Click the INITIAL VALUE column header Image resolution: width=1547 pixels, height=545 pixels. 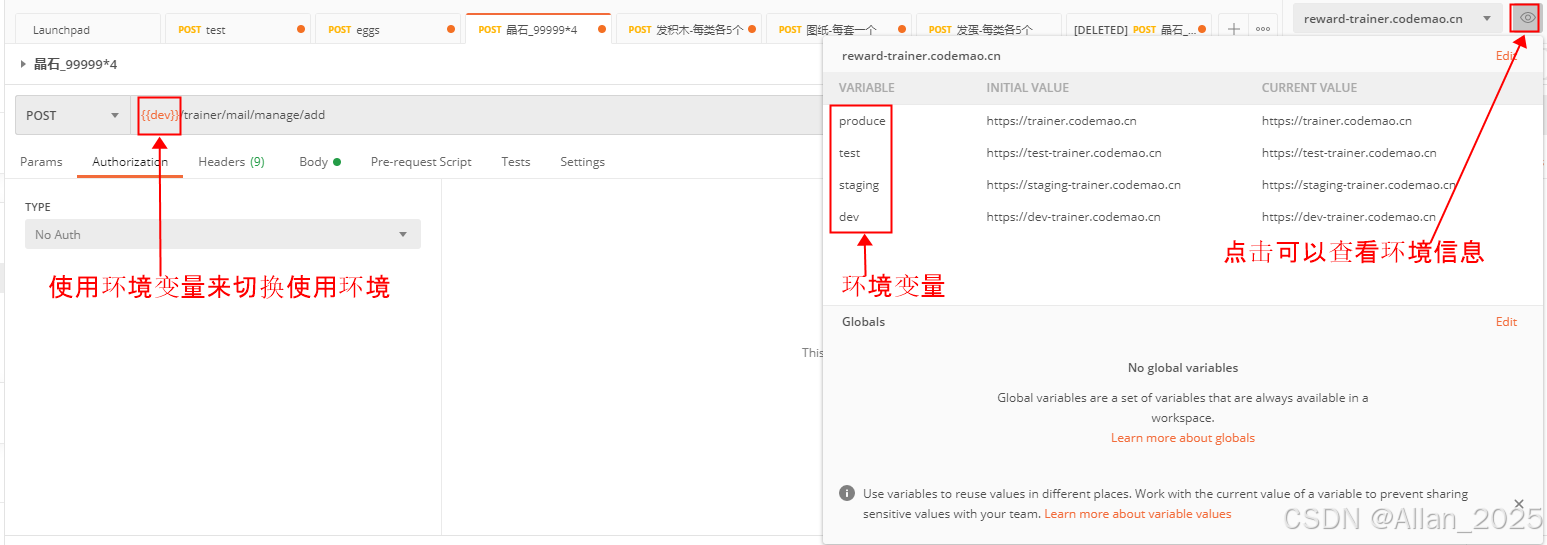click(1027, 88)
